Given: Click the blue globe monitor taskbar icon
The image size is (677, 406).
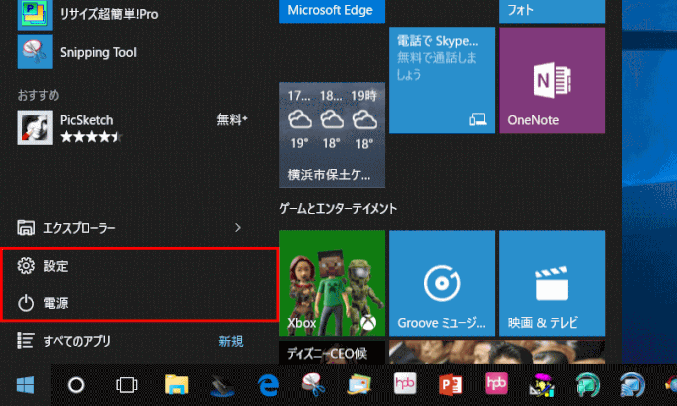Looking at the screenshot, I should pos(633,384).
